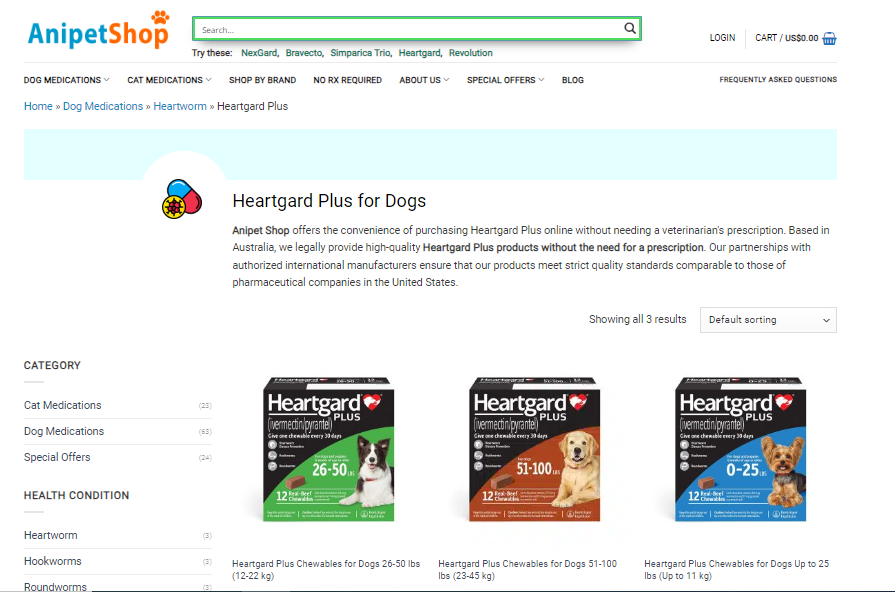895x592 pixels.
Task: Open the Shop By Brand menu item
Action: [x=263, y=80]
